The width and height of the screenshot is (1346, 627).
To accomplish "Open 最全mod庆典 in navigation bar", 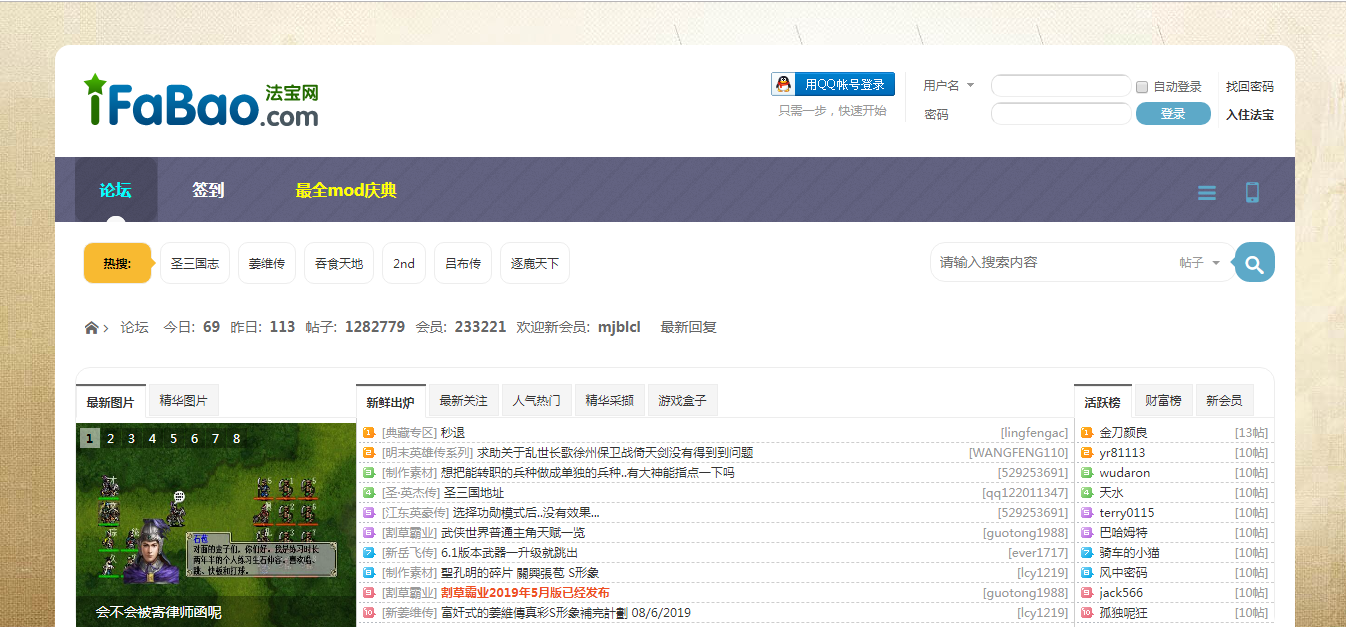I will pos(346,190).
